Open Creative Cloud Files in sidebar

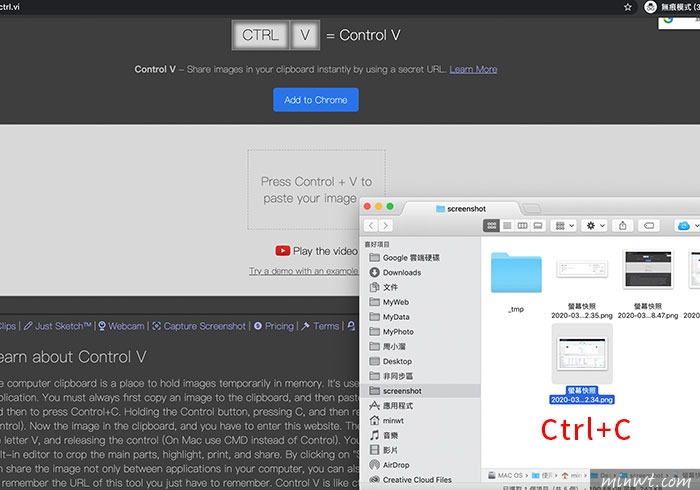tap(410, 479)
